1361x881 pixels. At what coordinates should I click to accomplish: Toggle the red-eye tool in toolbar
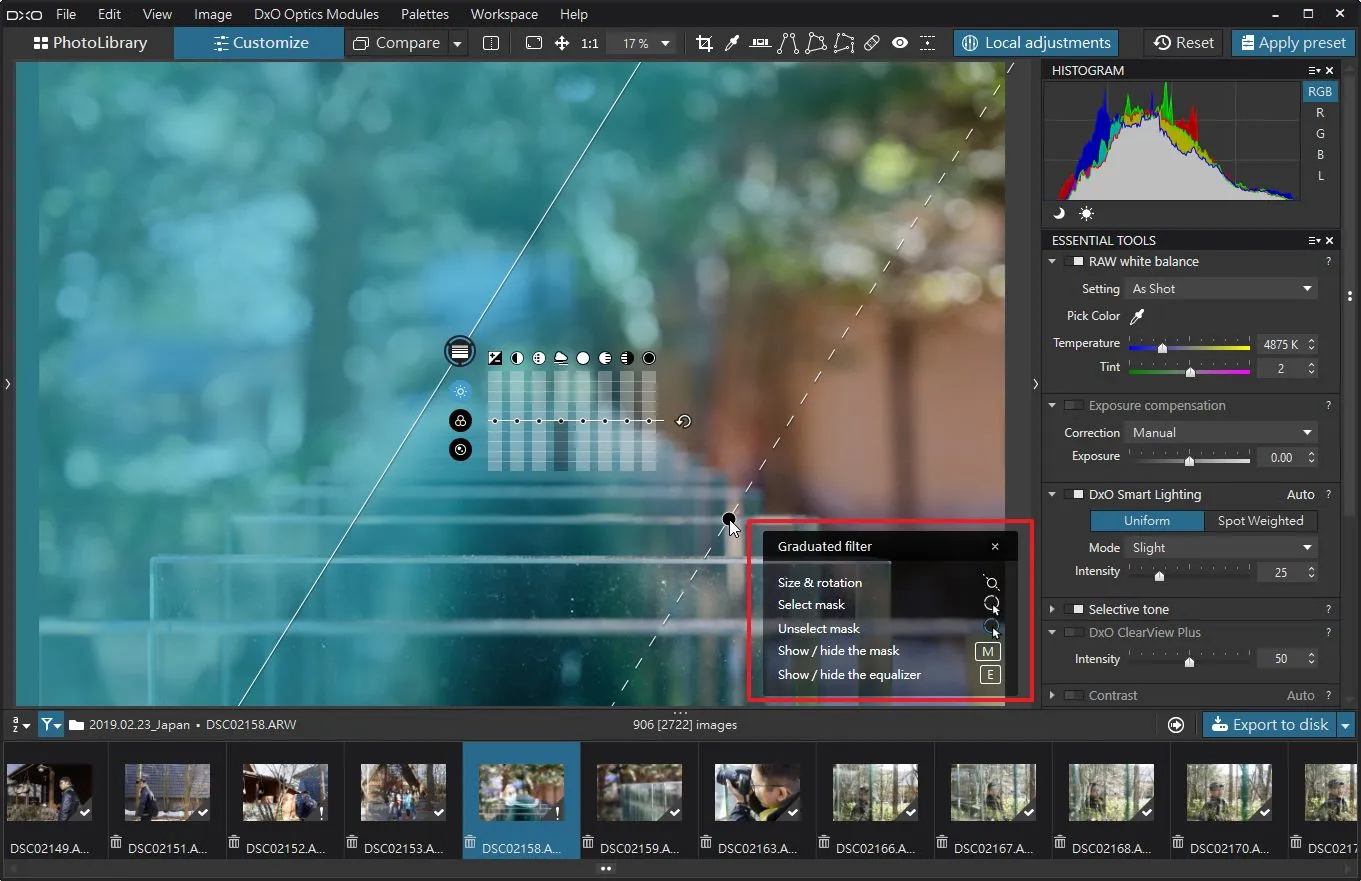pyautogui.click(x=900, y=43)
